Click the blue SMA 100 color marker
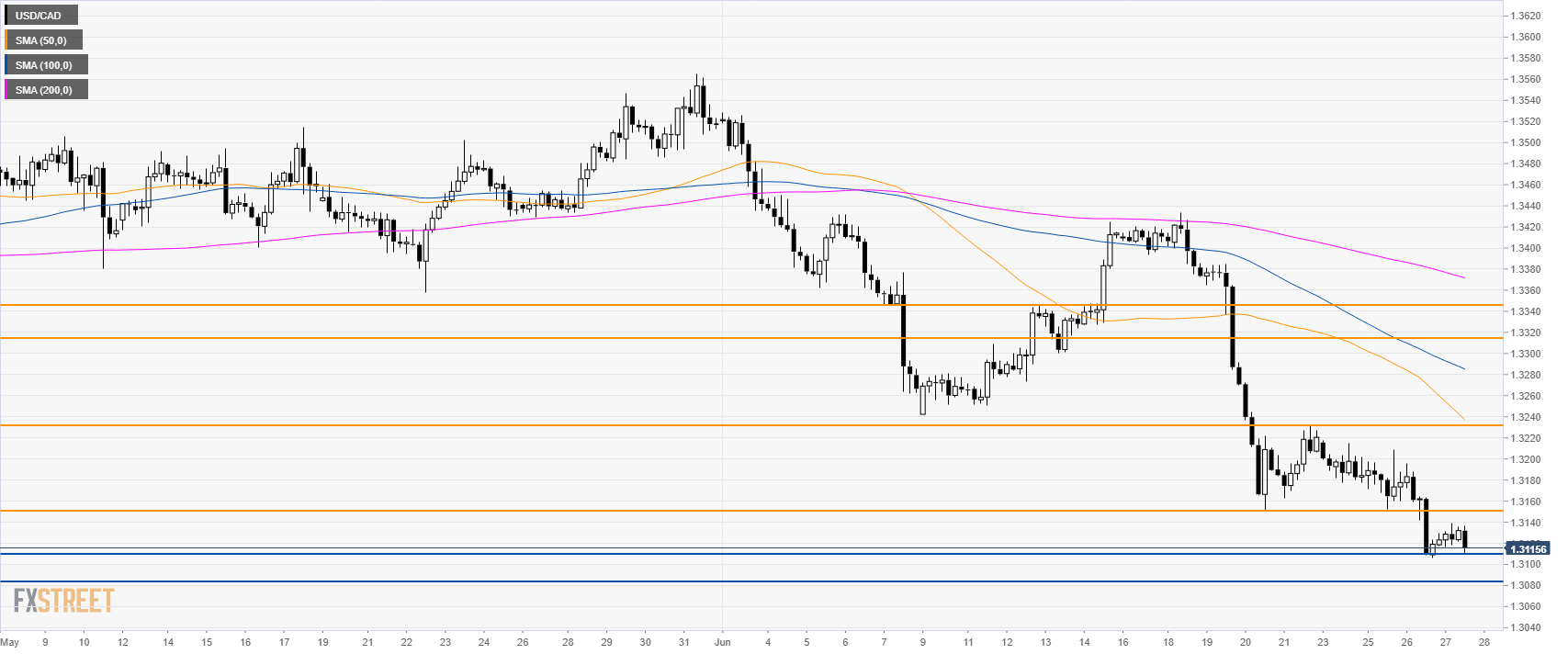Viewport: 1568px width, 654px height. [x=6, y=65]
